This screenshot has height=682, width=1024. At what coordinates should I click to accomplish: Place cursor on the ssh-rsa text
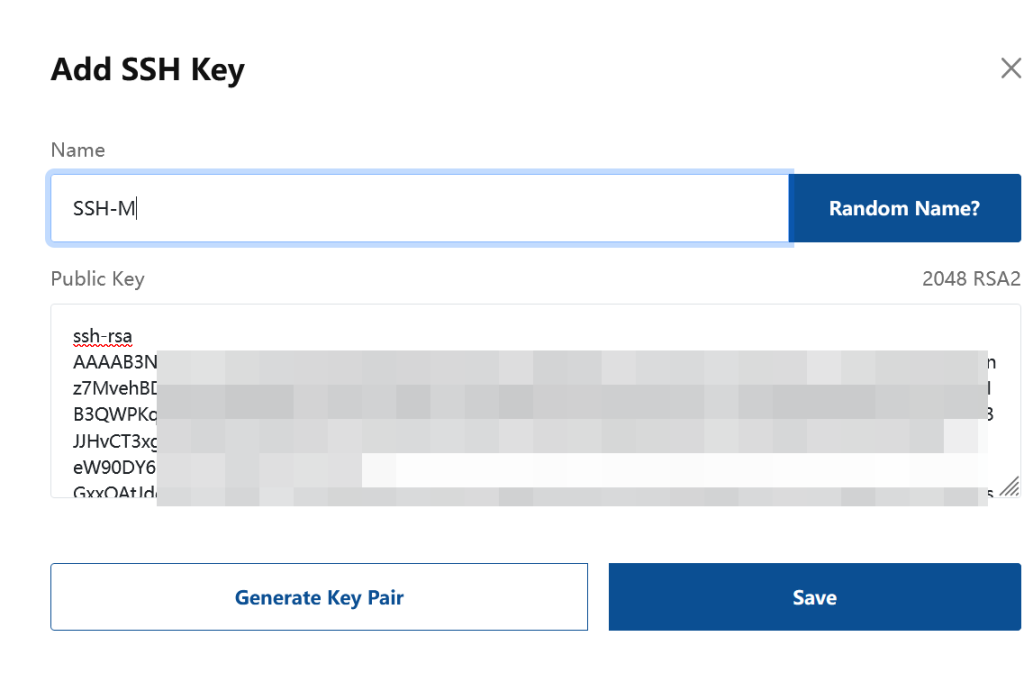[x=103, y=336]
